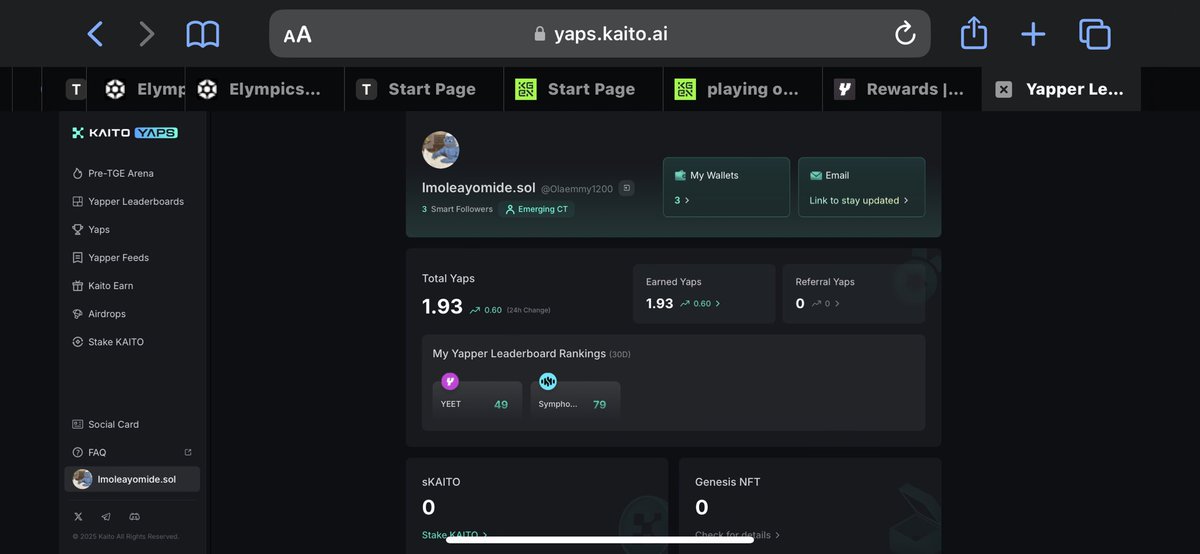Open the AA reader/text size menu
Image resolution: width=1200 pixels, height=554 pixels.
(x=298, y=35)
